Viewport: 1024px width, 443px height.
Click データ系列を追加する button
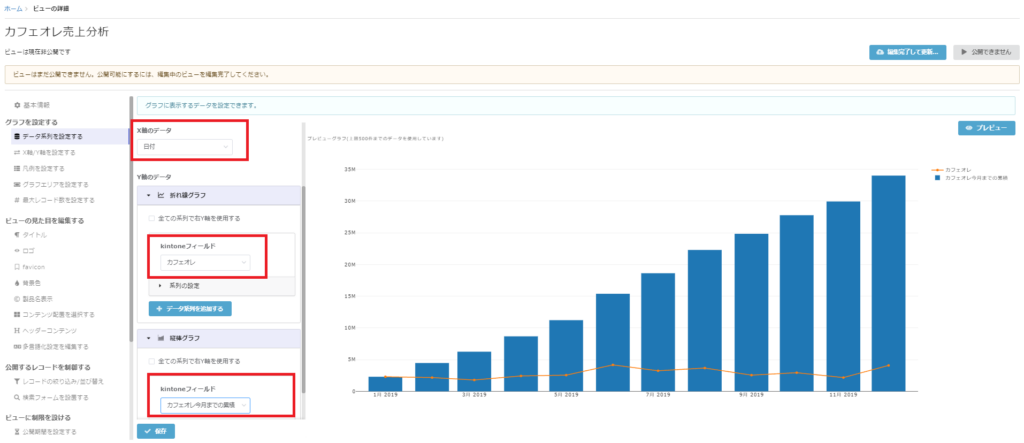[x=190, y=308]
